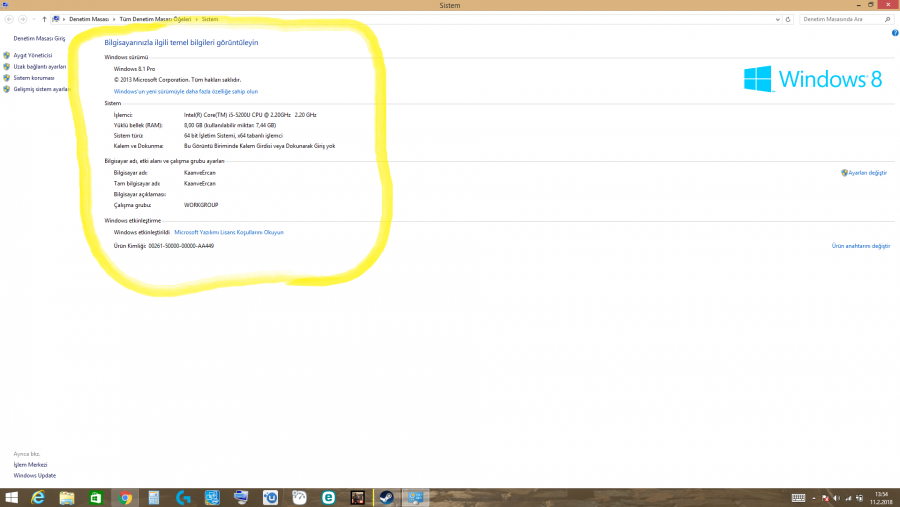Click shield icon beside Sistem koruması
900x507 pixels.
(x=6, y=78)
